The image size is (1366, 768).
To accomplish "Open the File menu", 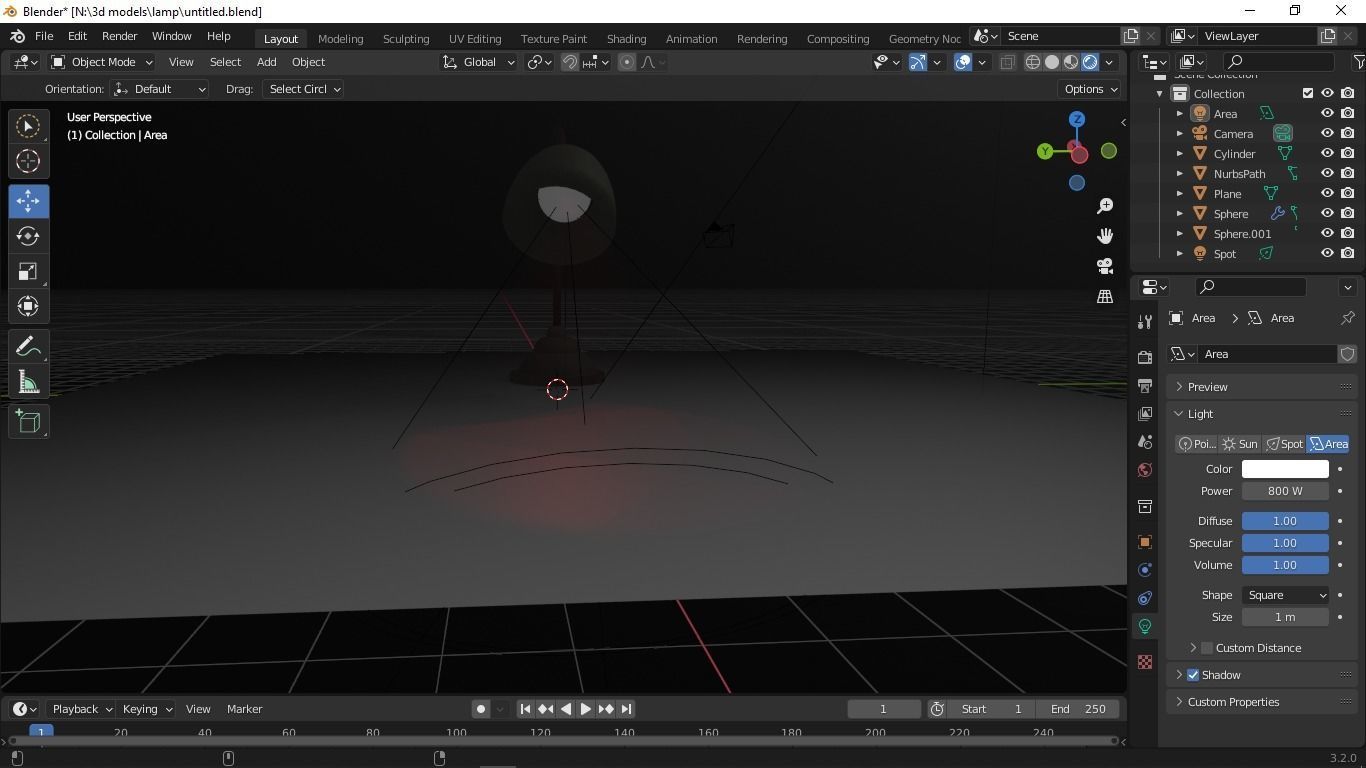I will 44,36.
